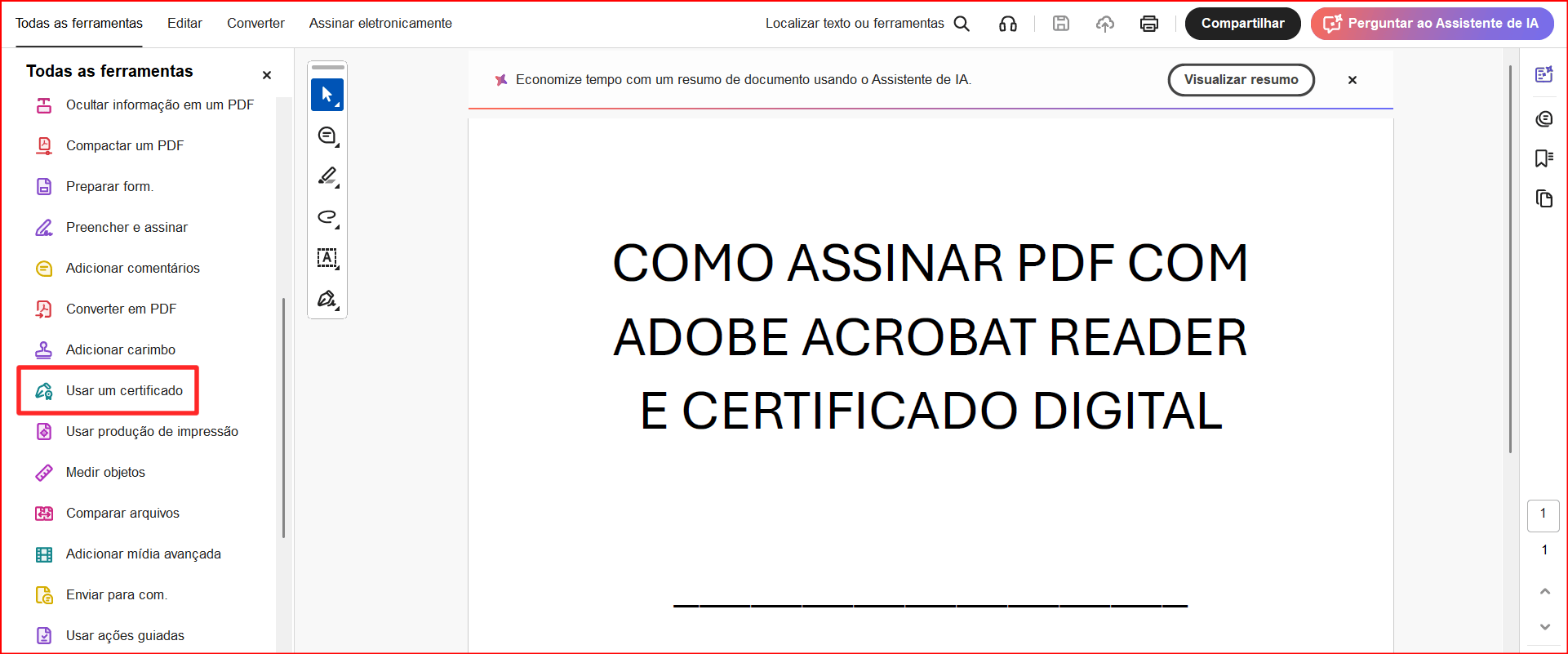The height and width of the screenshot is (654, 1568).
Task: Click the current page number box
Action: click(1544, 515)
